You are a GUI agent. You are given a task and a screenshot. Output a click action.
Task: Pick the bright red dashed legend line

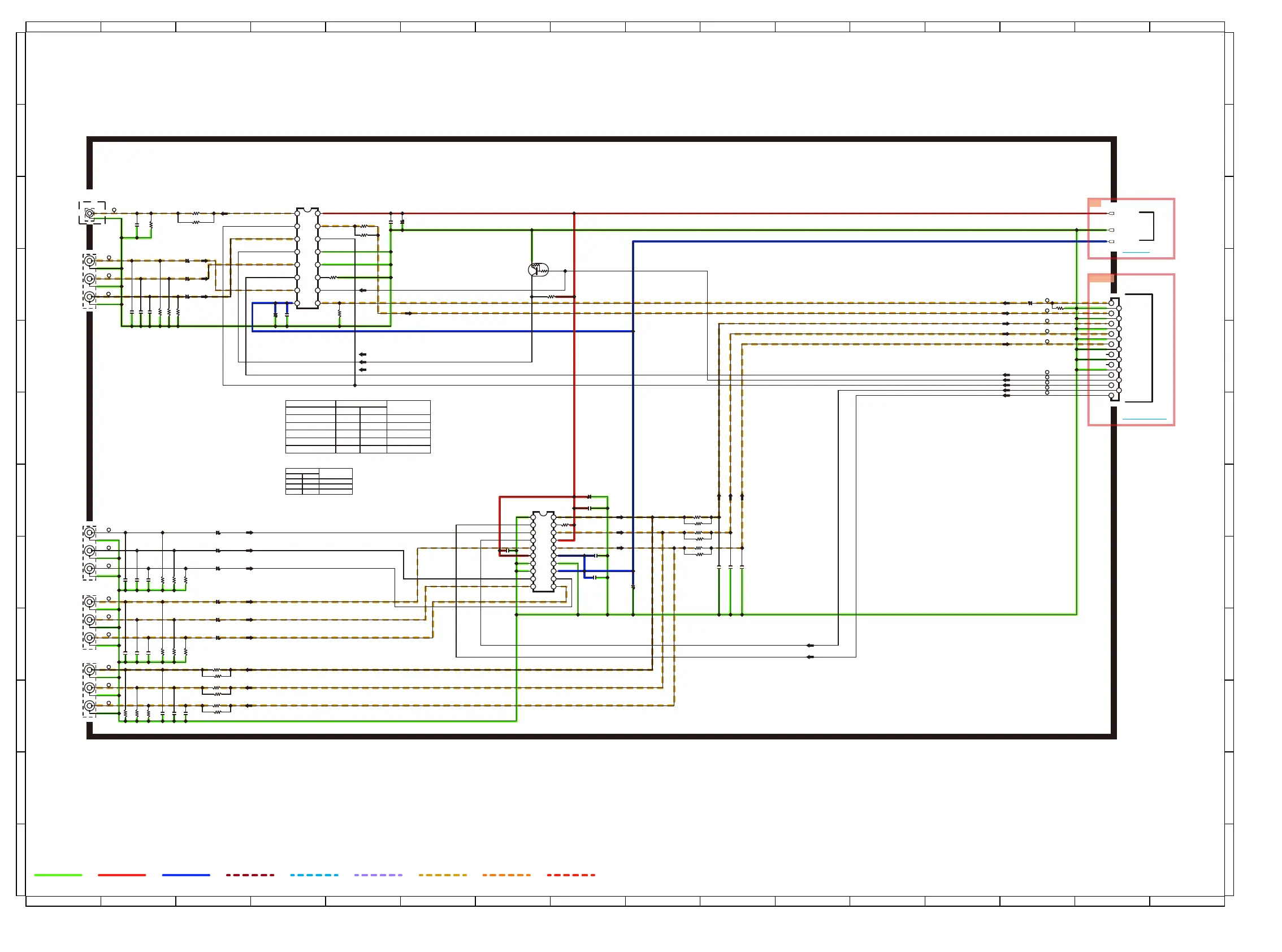(x=571, y=875)
